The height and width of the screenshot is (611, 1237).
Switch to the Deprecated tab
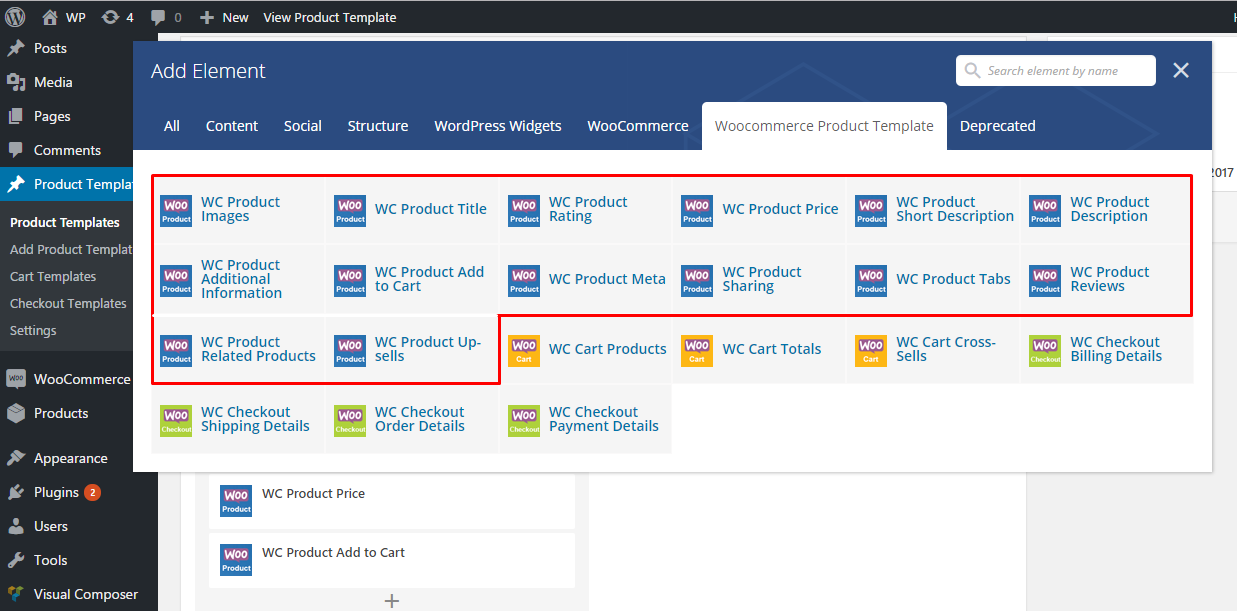pyautogui.click(x=997, y=125)
